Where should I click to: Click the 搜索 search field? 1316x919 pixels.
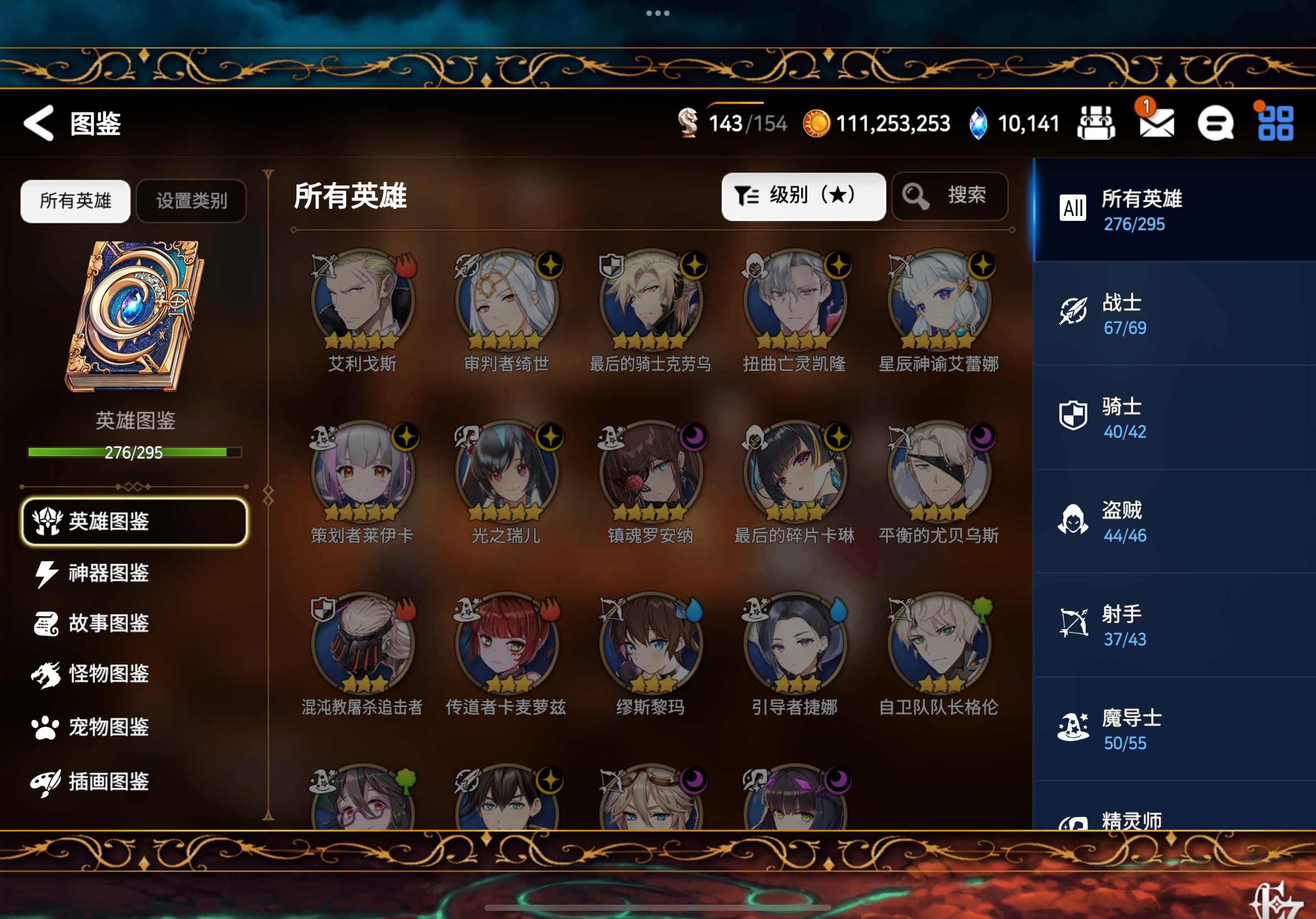[950, 196]
